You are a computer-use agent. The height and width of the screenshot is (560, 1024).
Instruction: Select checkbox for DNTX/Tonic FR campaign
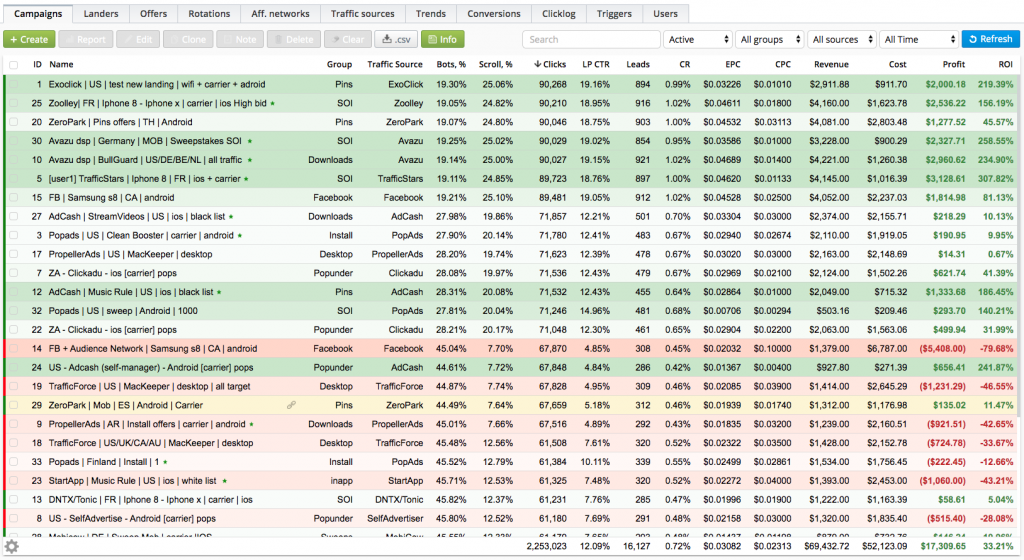(x=14, y=500)
